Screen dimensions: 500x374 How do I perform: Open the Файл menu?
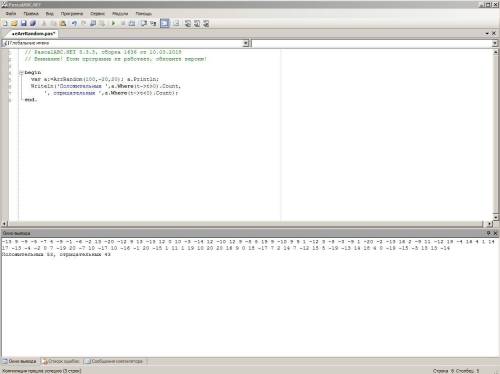[x=11, y=14]
